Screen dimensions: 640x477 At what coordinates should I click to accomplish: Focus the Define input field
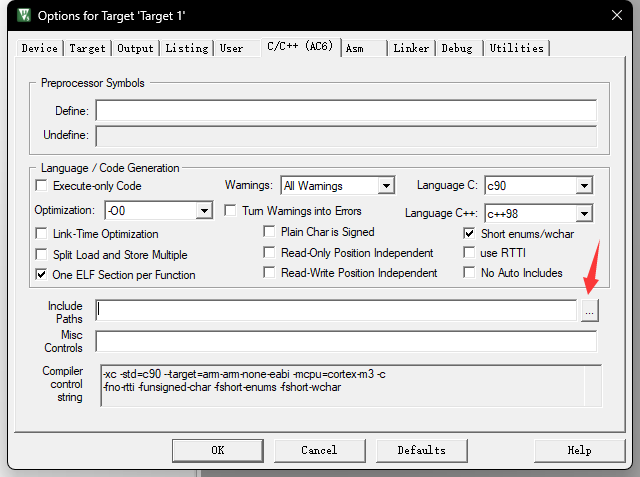tap(346, 110)
